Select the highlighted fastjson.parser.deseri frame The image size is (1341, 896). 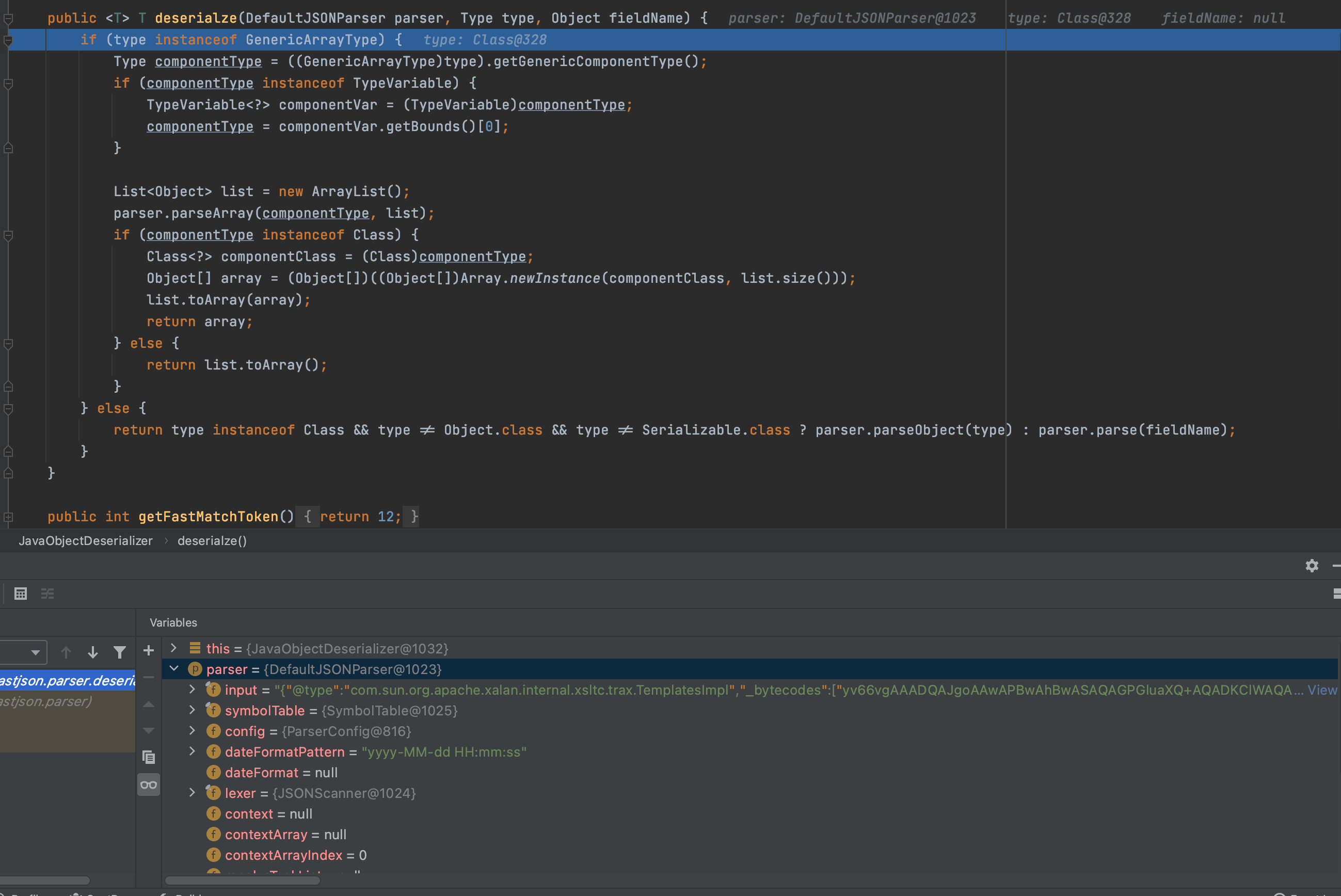[x=68, y=680]
